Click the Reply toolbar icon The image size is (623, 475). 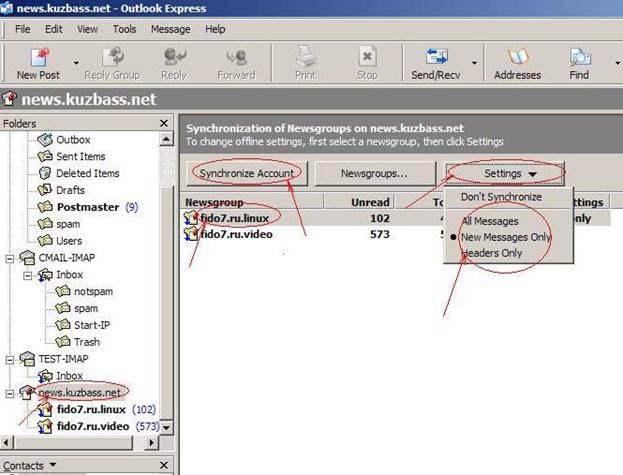click(x=174, y=57)
